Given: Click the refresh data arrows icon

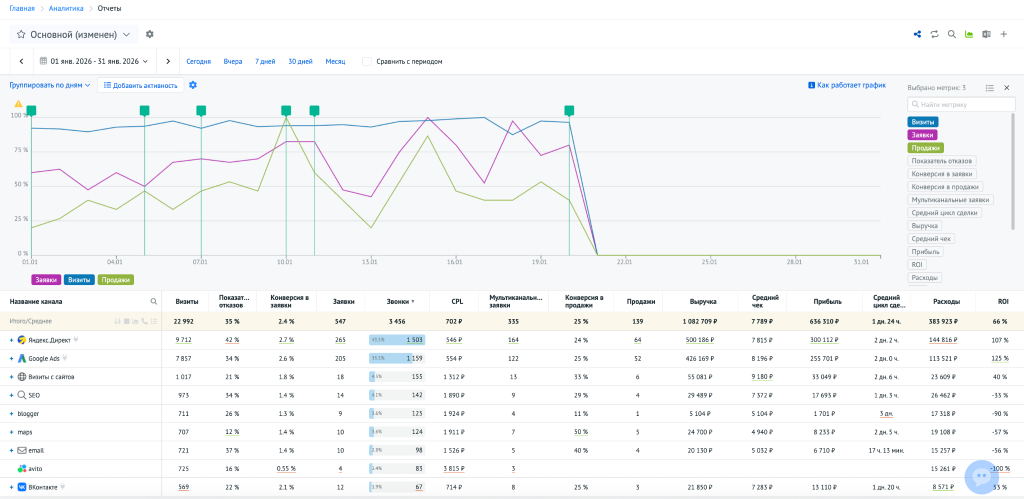Looking at the screenshot, I should (x=934, y=34).
